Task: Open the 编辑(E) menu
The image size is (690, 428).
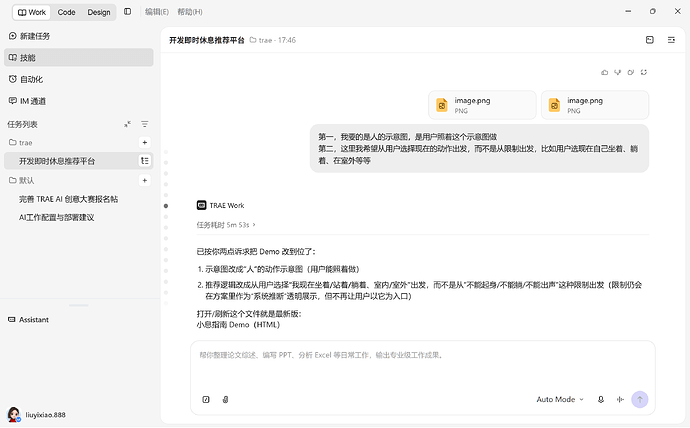Action: click(157, 12)
